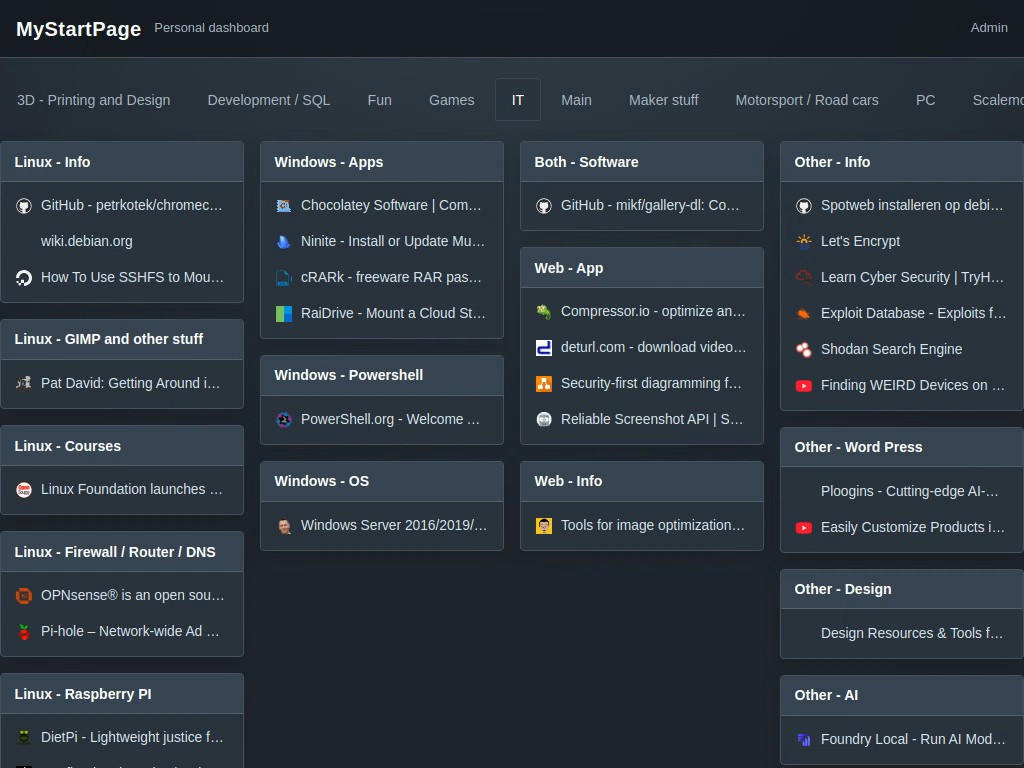Click the Shodan Search Engine icon
The height and width of the screenshot is (768, 1024).
(803, 349)
